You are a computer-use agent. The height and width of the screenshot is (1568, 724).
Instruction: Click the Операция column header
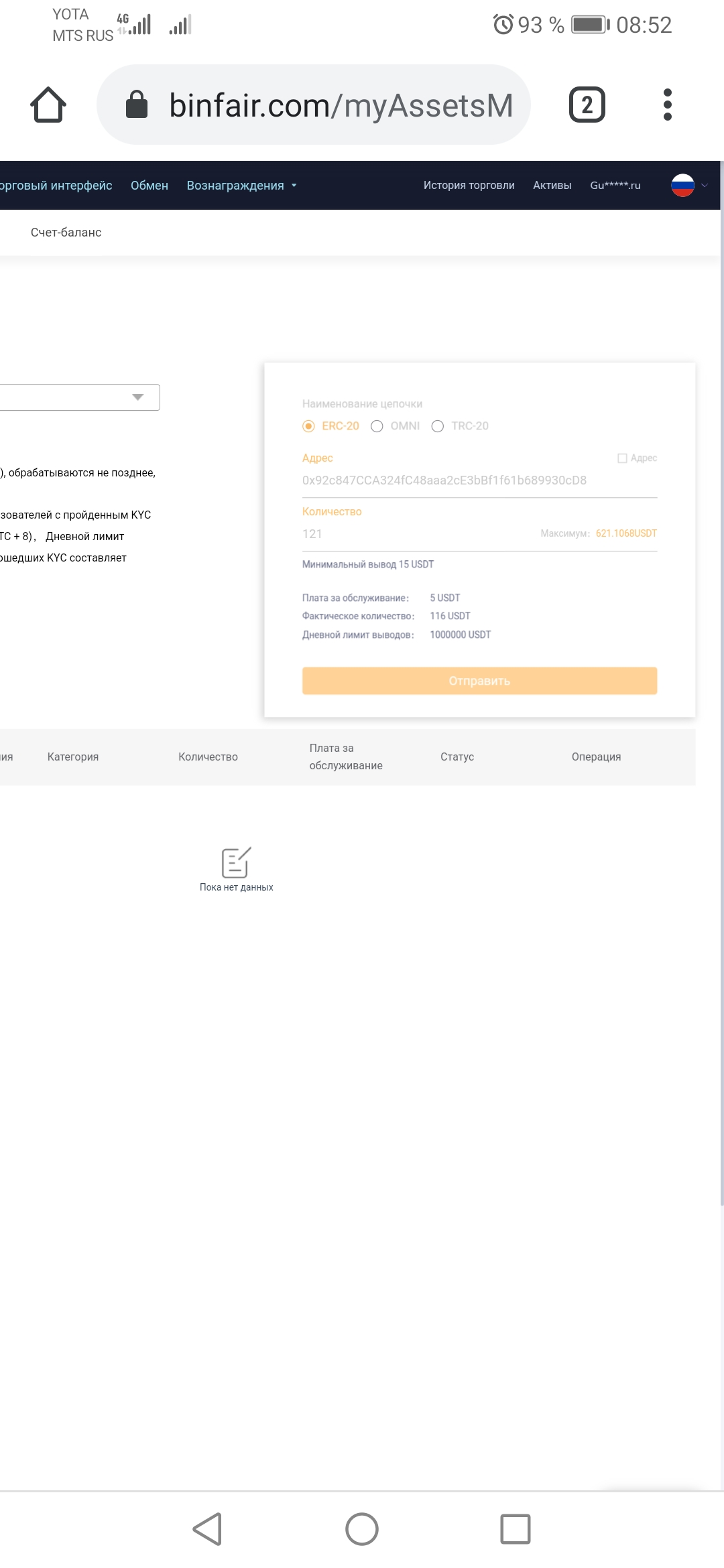point(596,757)
